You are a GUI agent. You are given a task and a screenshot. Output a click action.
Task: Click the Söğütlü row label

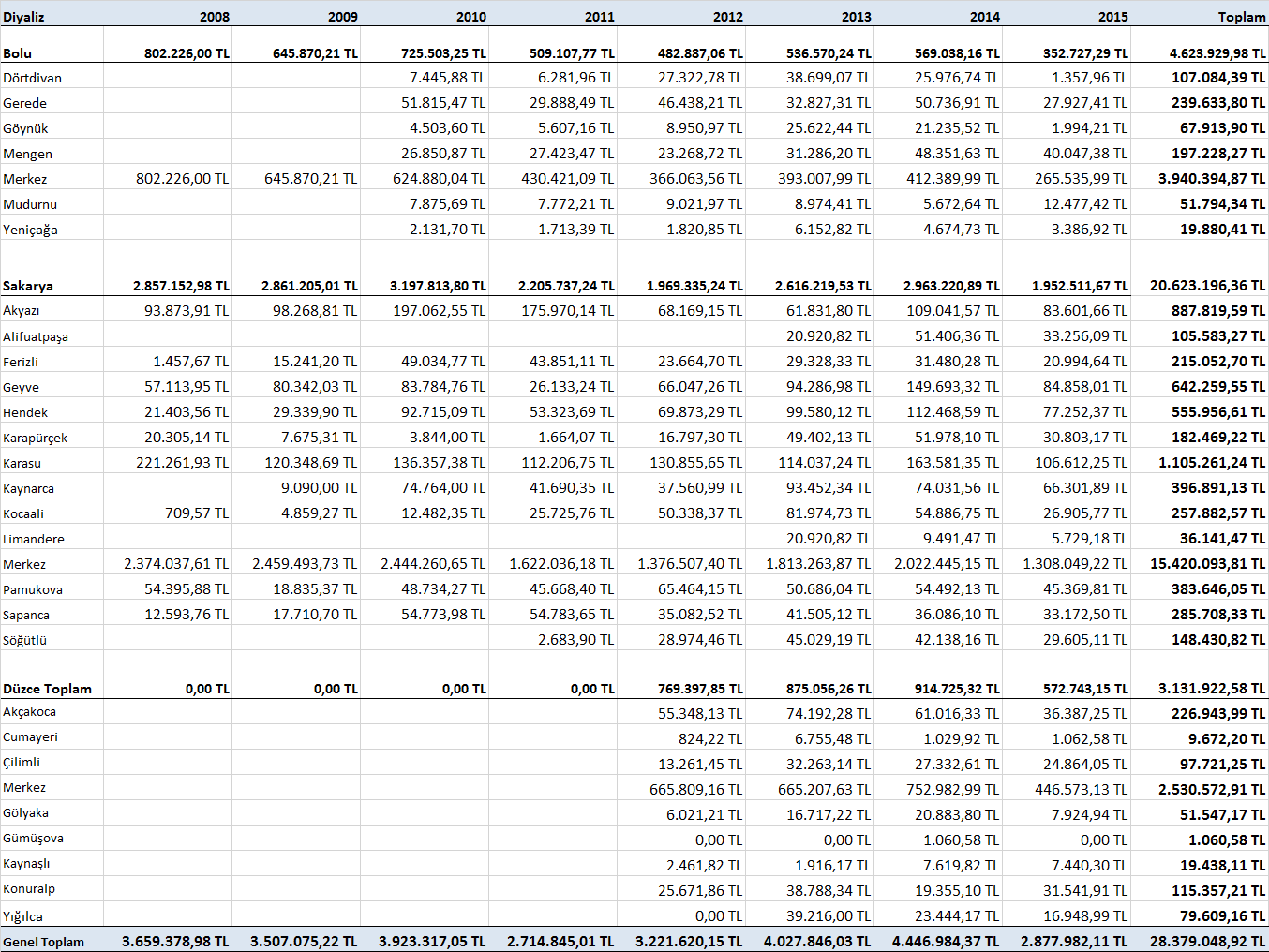pyautogui.click(x=24, y=640)
